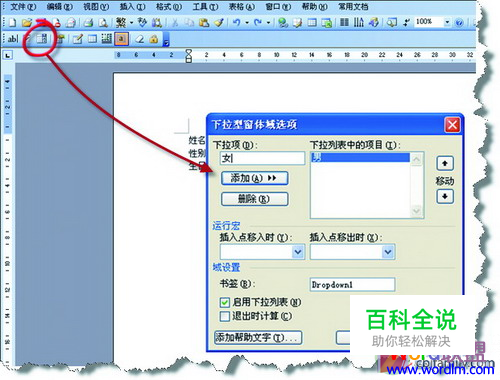The width and height of the screenshot is (500, 380).
Task: Open the 繁 conversion dropdown arrow
Action: 131,23
